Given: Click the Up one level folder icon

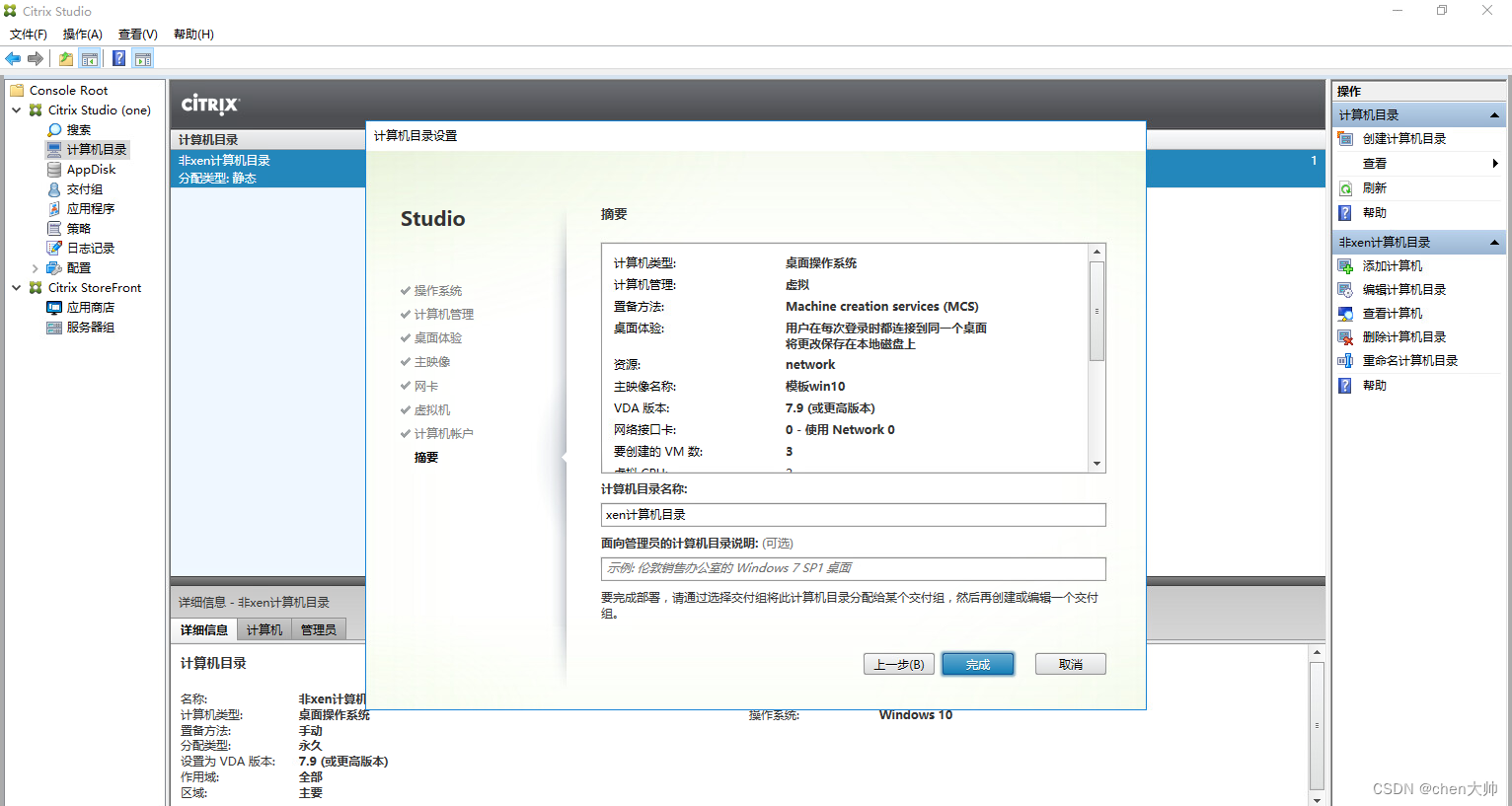Looking at the screenshot, I should click(65, 59).
